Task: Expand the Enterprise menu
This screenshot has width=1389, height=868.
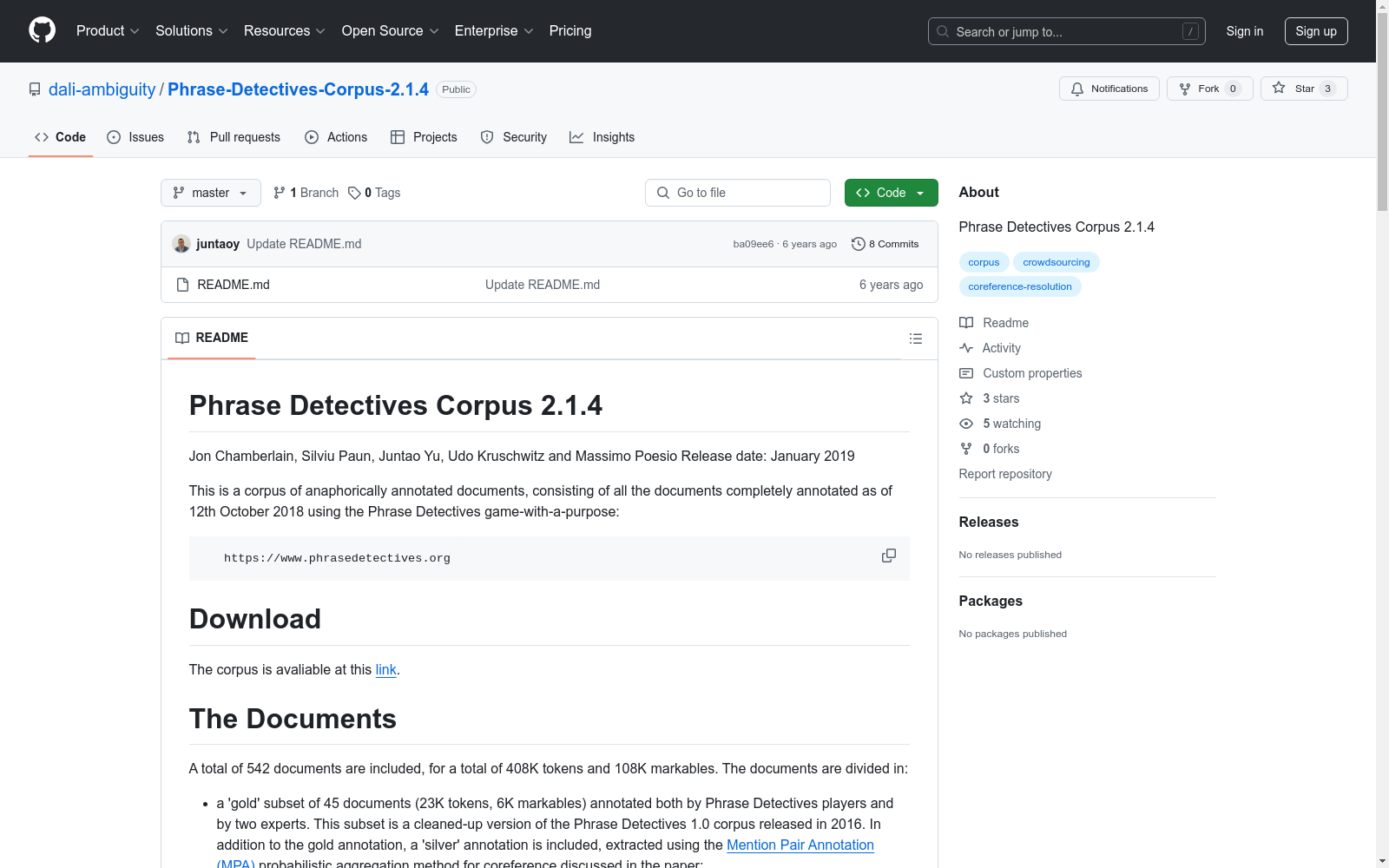Action: pos(494,31)
